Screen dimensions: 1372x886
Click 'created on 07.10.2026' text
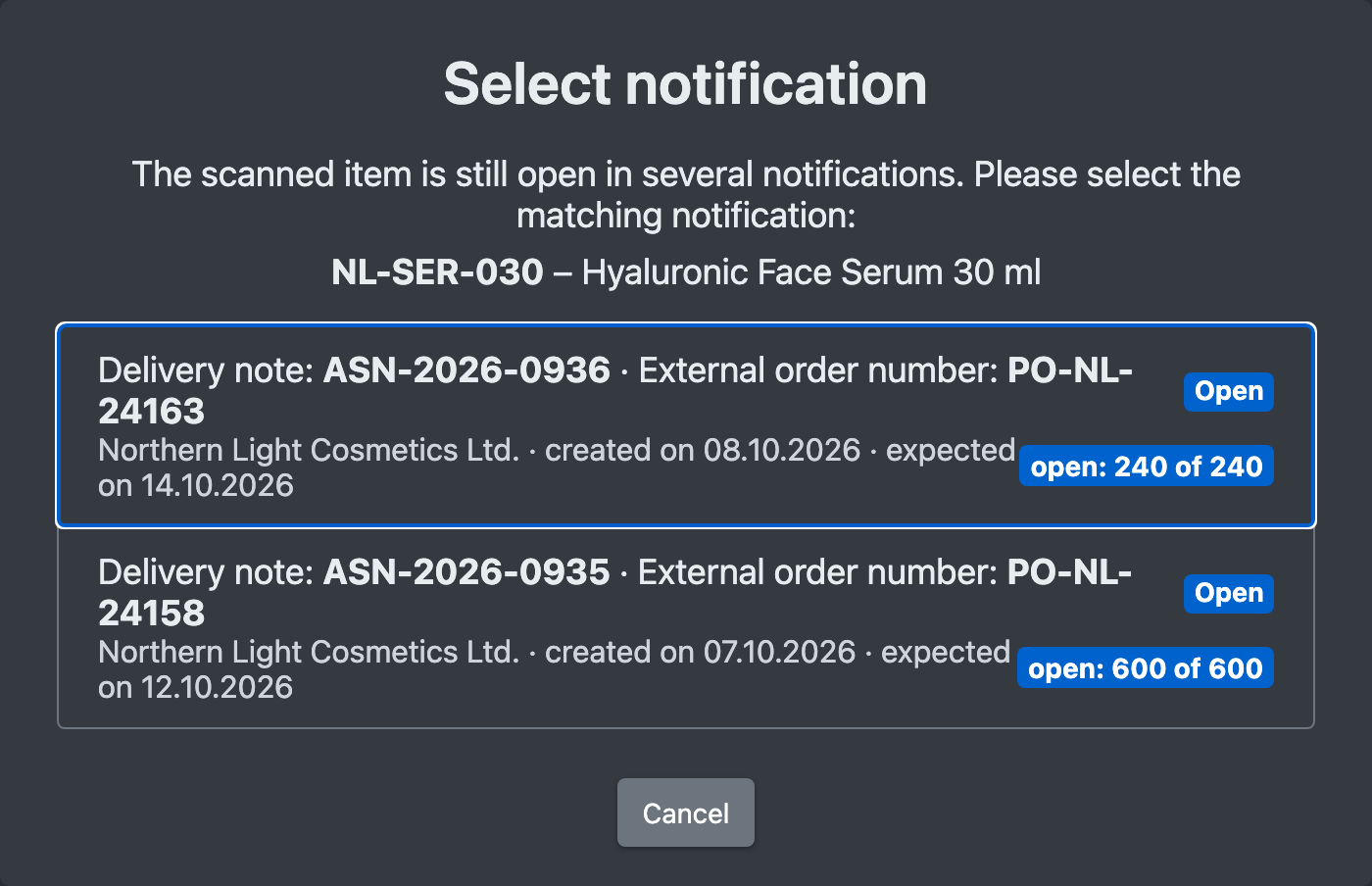[701, 652]
